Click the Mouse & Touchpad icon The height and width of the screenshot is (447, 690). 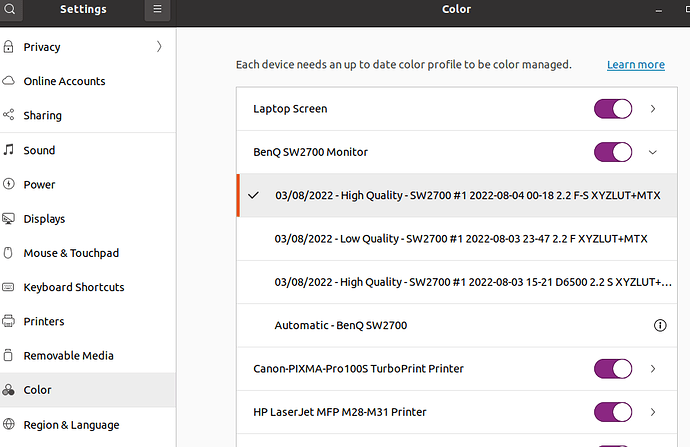pos(8,253)
